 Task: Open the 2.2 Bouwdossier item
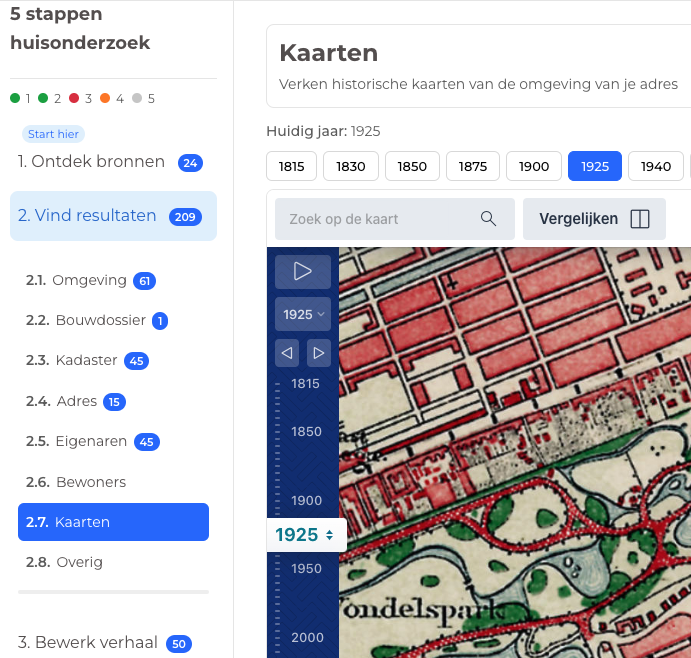97,321
